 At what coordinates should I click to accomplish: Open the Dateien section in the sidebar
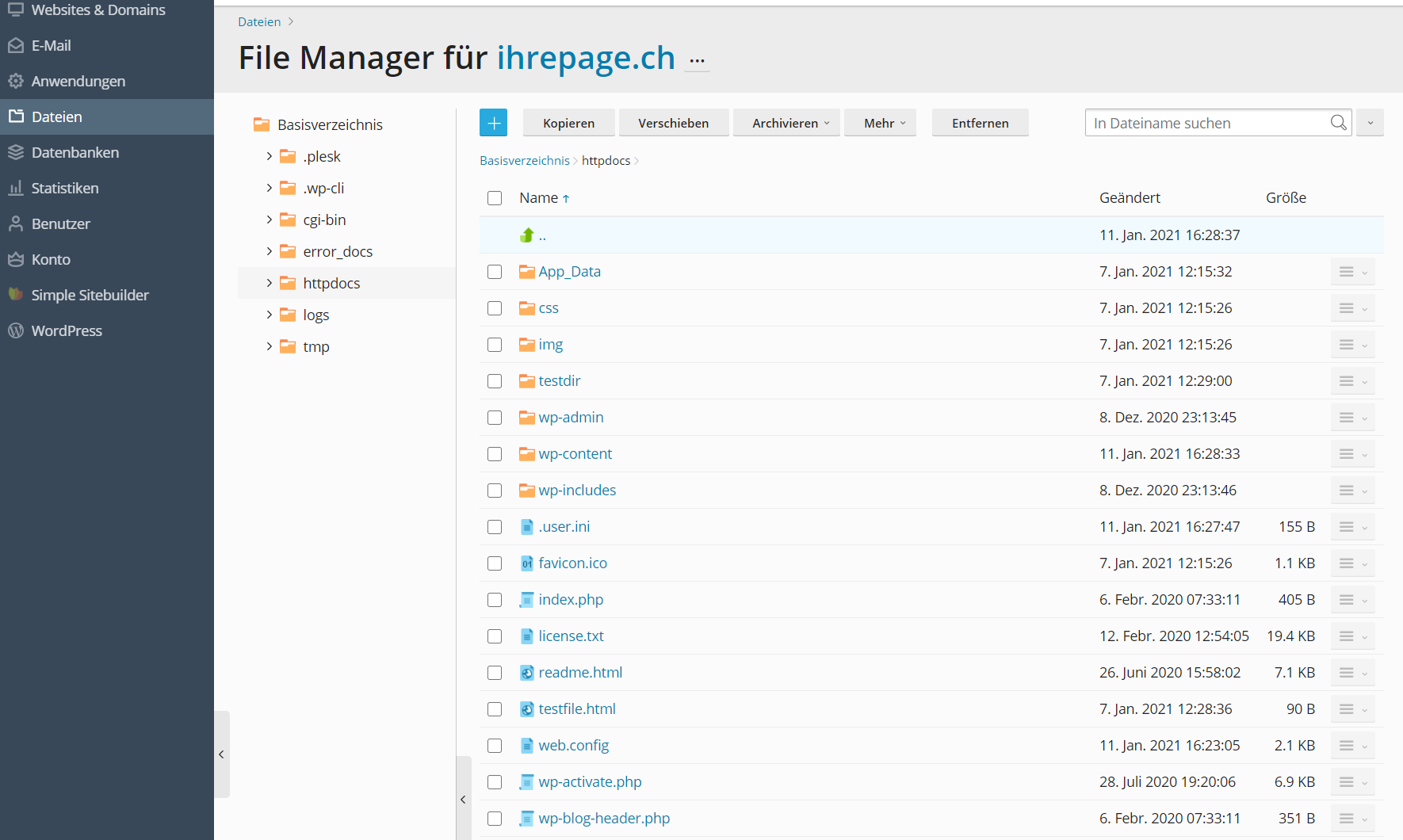[x=55, y=116]
